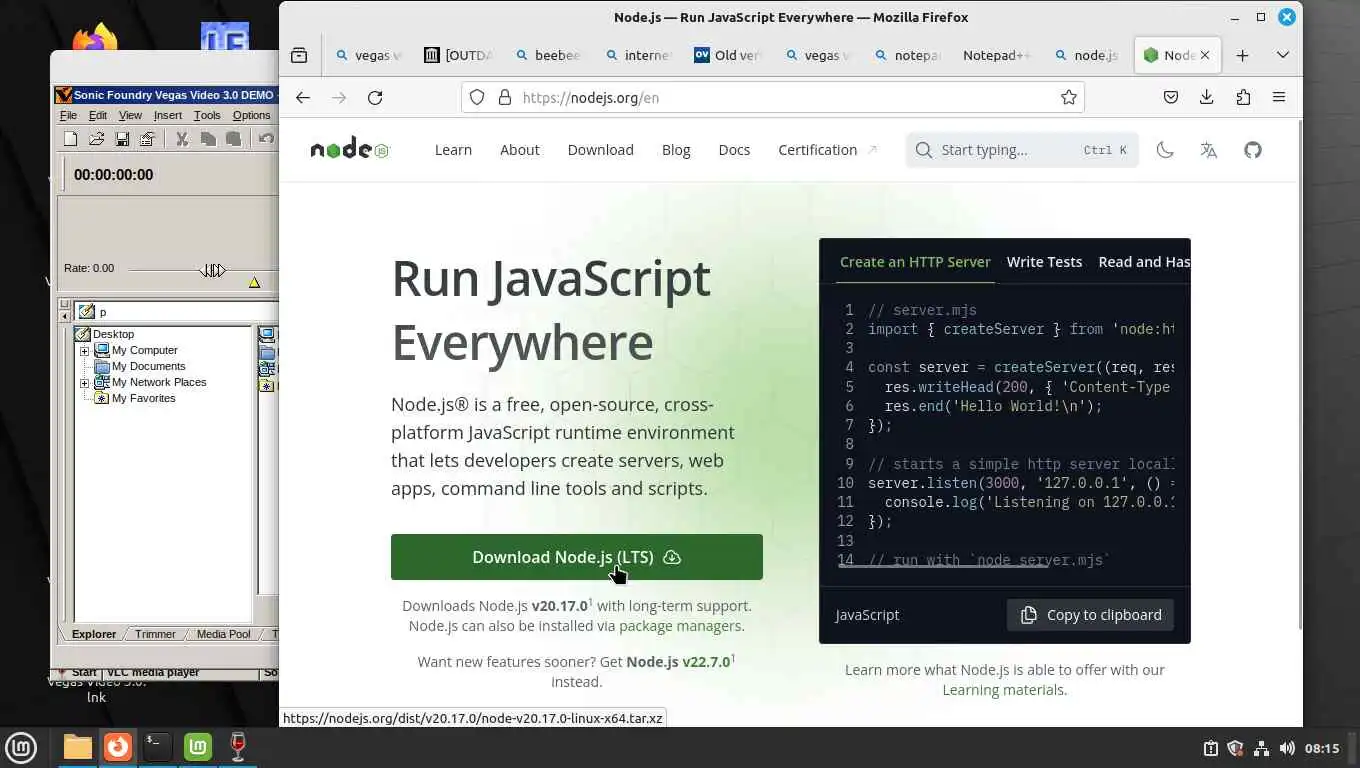Click the Rate scrub slider handle in Vegas
The height and width of the screenshot is (768, 1360).
point(212,270)
